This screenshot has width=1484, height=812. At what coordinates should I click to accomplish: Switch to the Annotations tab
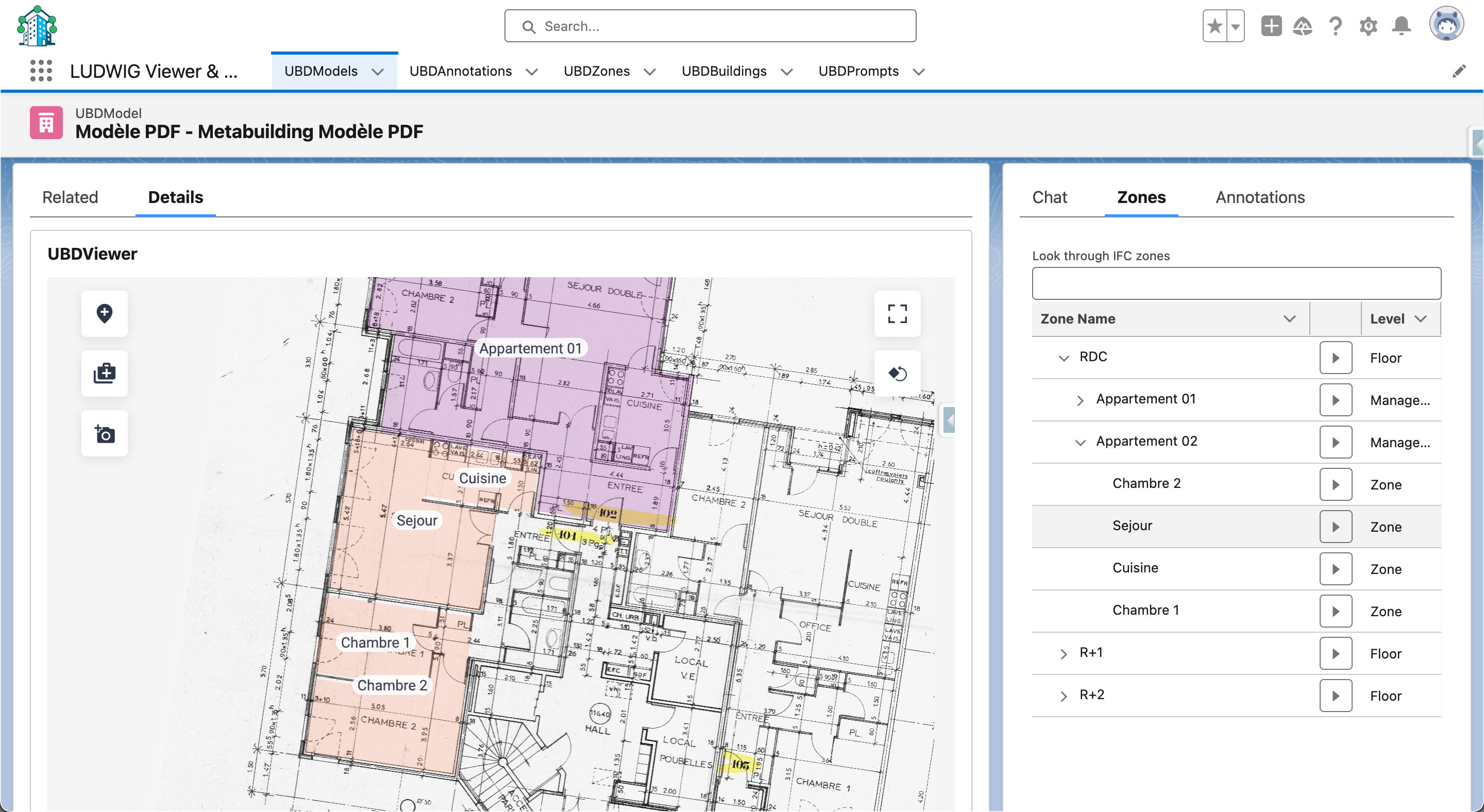1259,197
